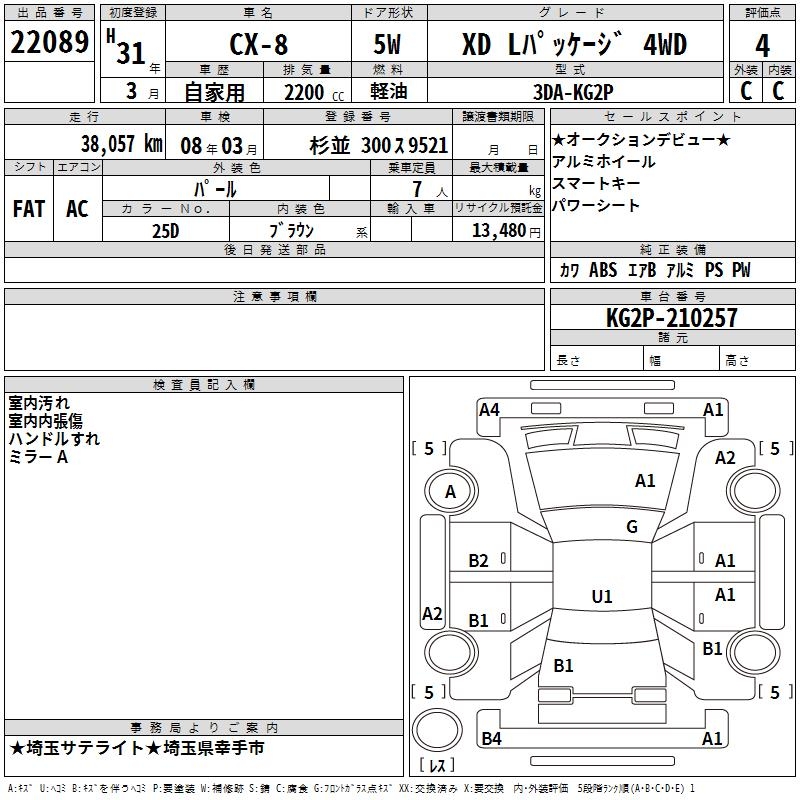Click the lot number 22089
800x800 pixels.
pyautogui.click(x=49, y=42)
